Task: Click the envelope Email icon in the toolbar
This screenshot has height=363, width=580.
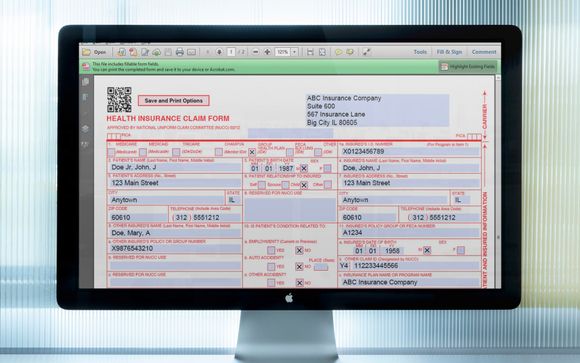Action: point(191,52)
